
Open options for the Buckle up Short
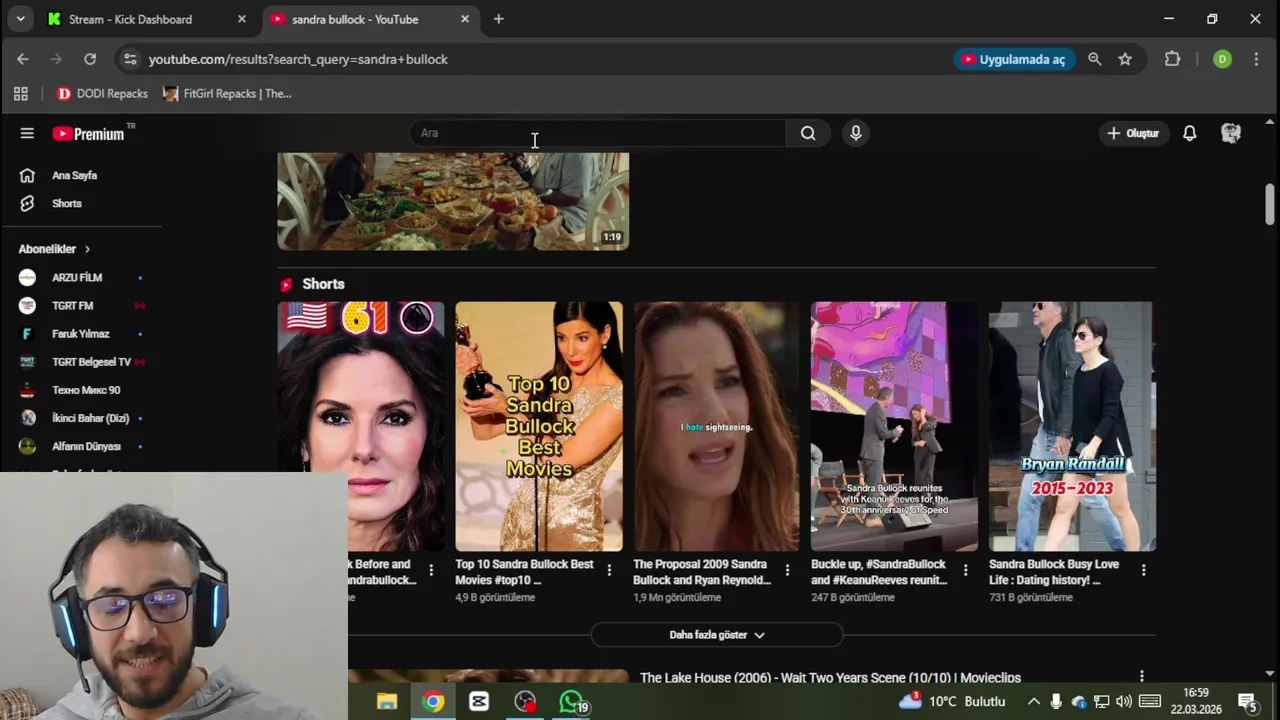click(x=965, y=570)
